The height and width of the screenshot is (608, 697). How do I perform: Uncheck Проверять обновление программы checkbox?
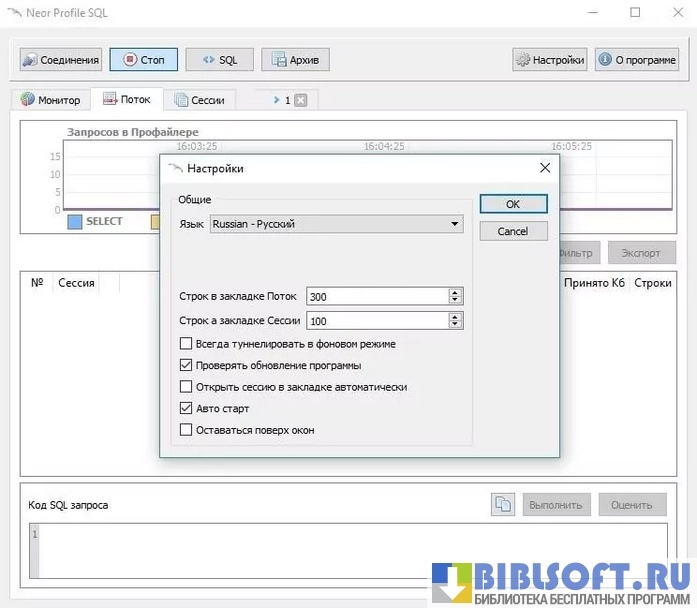186,365
